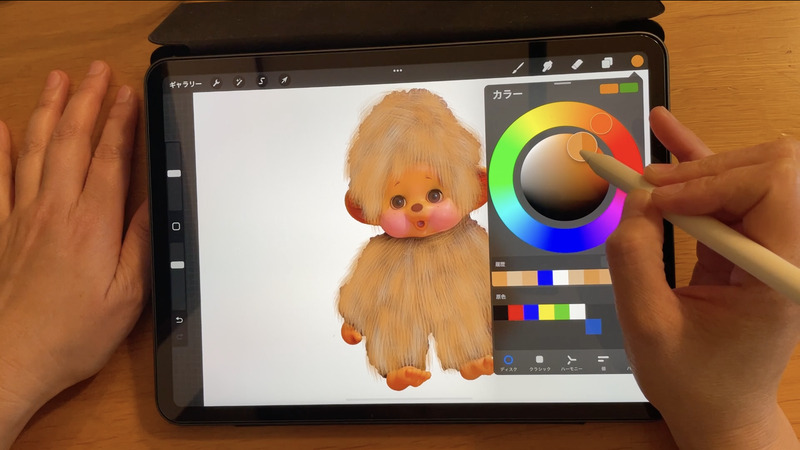This screenshot has width=800, height=450.
Task: Tap the brush opacity slider in the sidebar
Action: [x=177, y=265]
